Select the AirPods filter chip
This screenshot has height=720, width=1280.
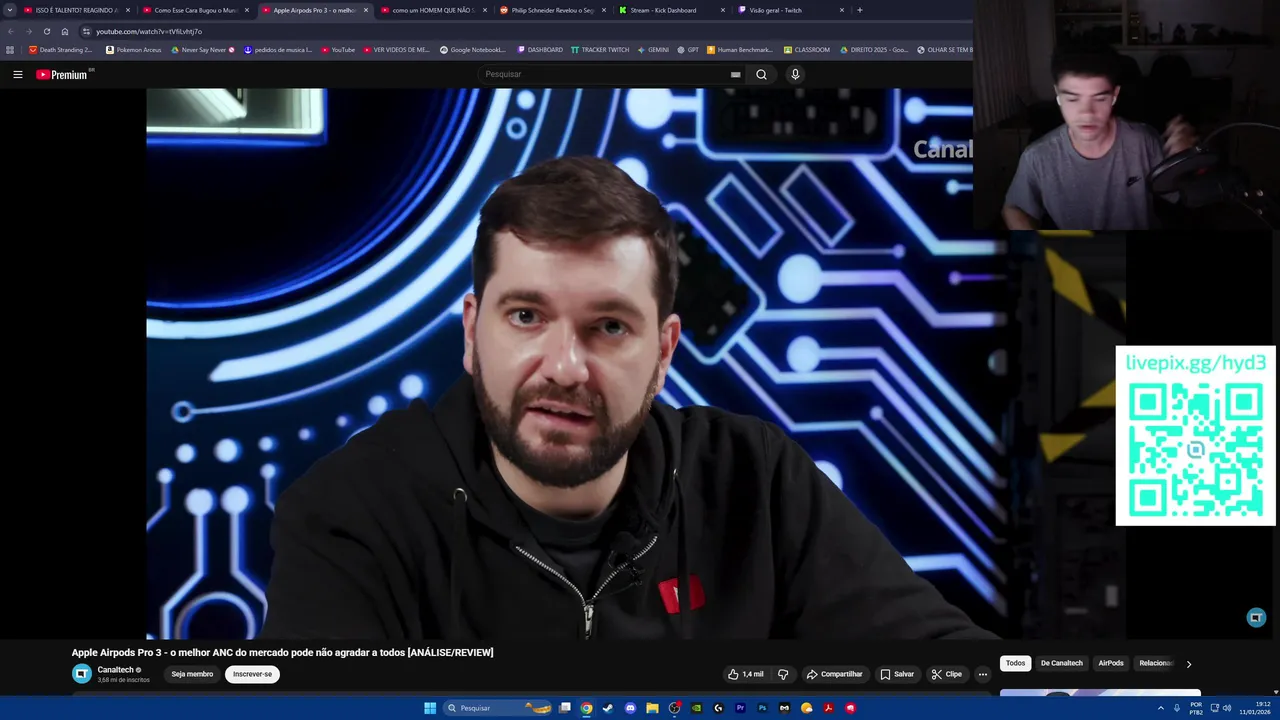click(x=1111, y=663)
